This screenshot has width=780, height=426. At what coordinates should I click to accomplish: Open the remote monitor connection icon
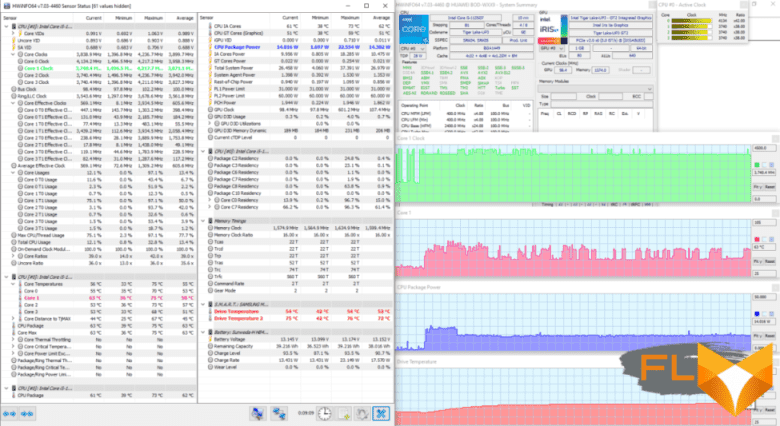click(x=258, y=414)
